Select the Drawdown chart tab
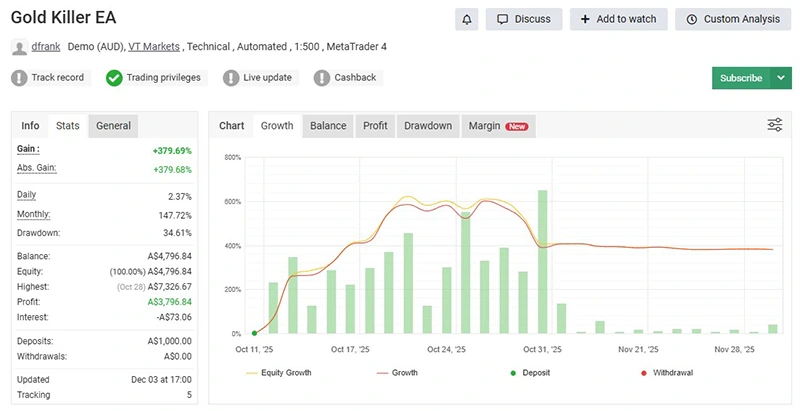 point(427,126)
